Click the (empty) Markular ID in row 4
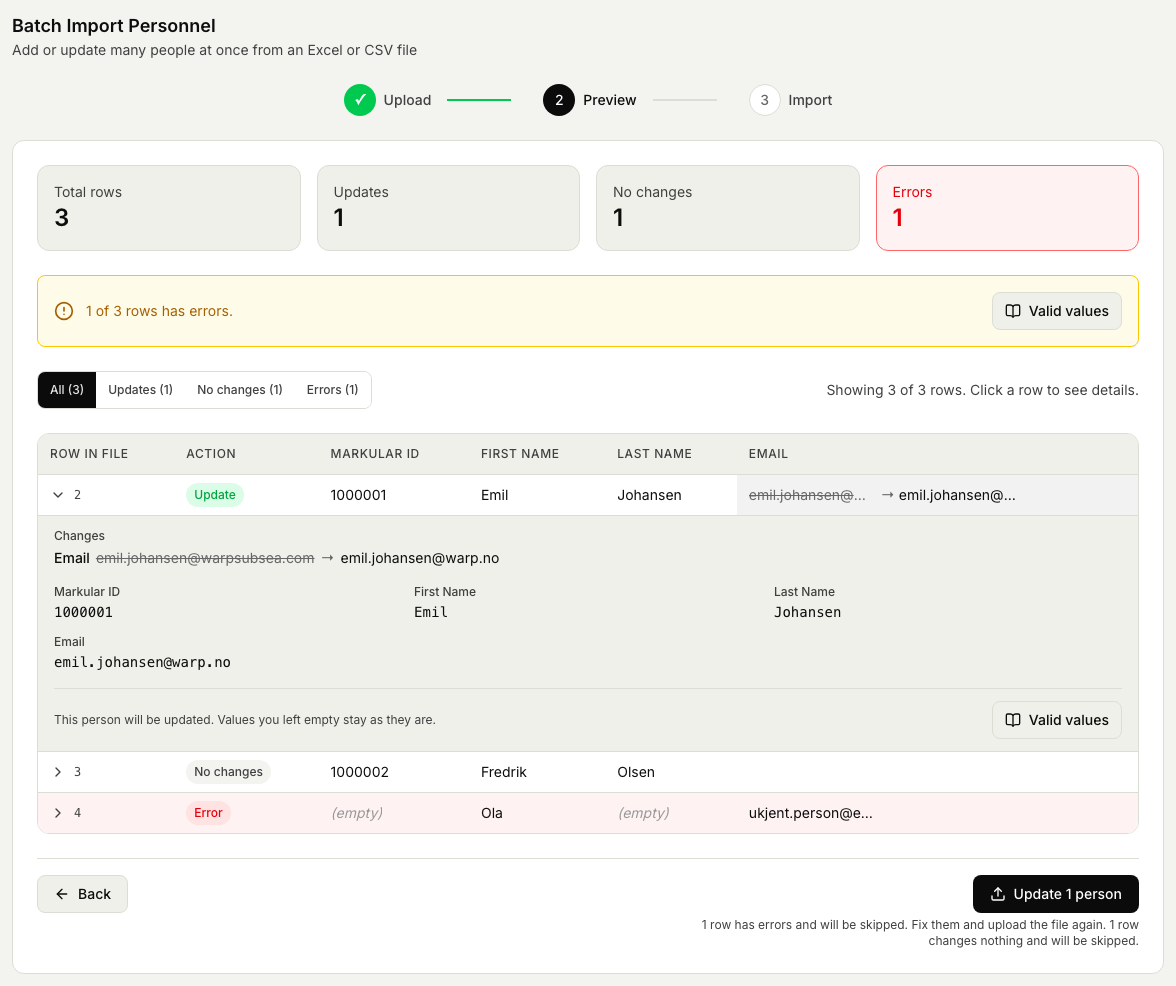The image size is (1176, 986). tap(357, 813)
